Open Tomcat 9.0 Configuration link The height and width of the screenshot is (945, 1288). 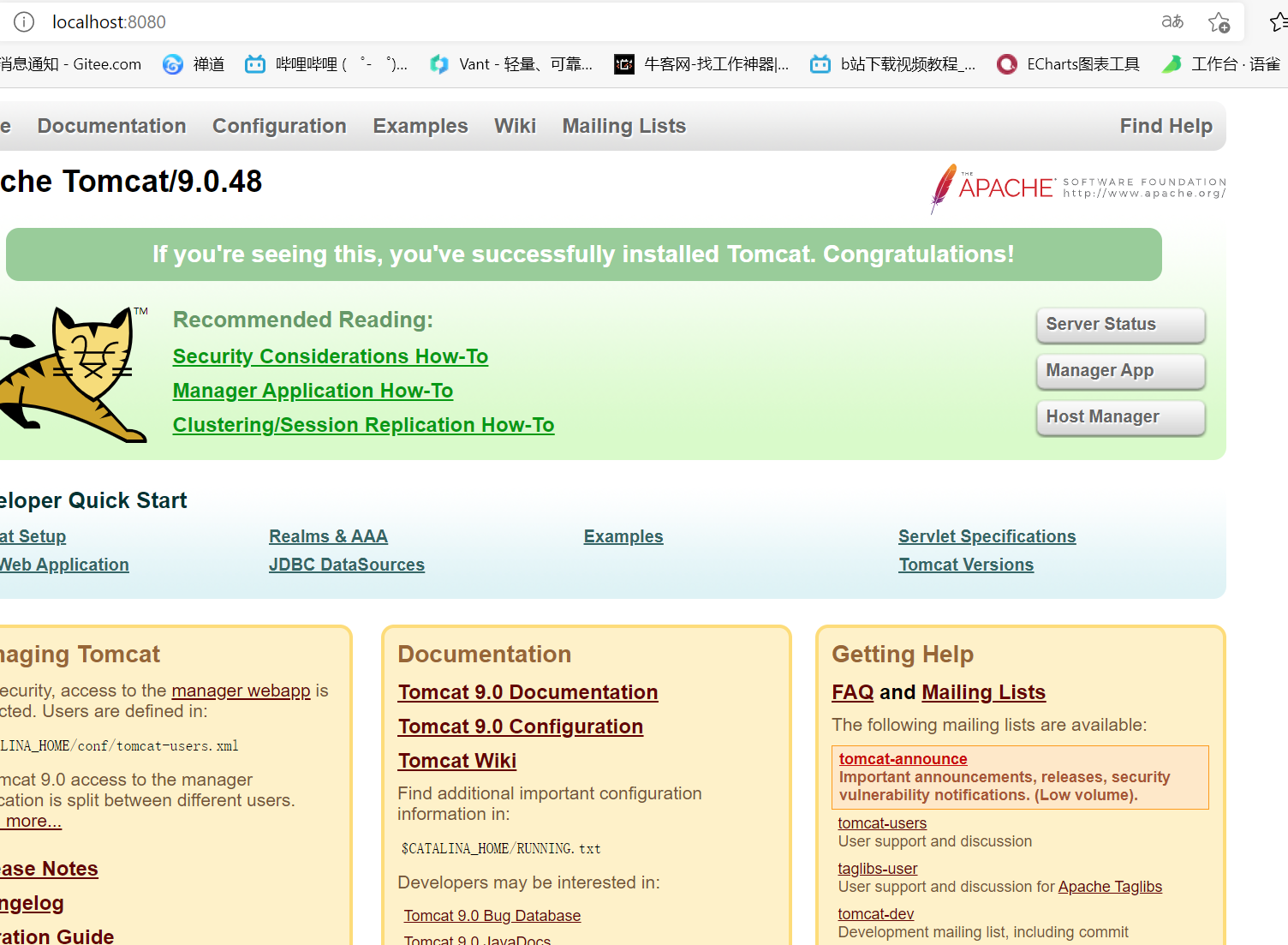pos(521,727)
